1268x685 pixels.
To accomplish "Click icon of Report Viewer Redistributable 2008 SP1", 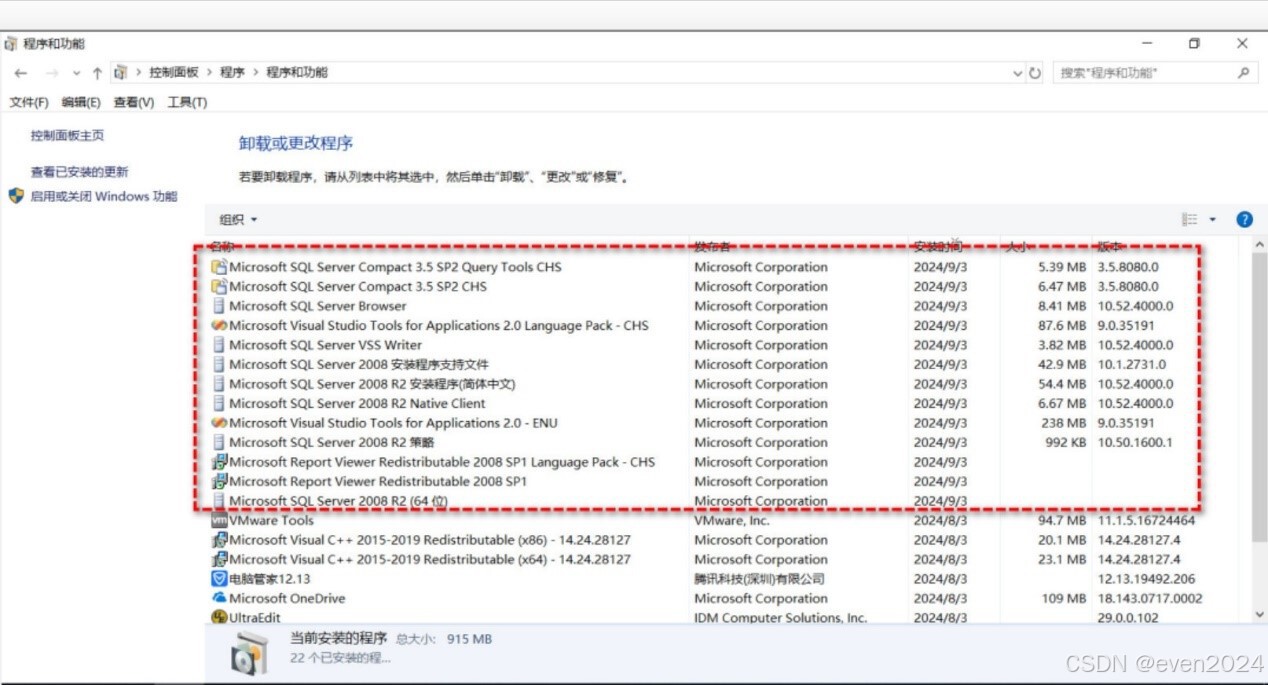I will (219, 481).
